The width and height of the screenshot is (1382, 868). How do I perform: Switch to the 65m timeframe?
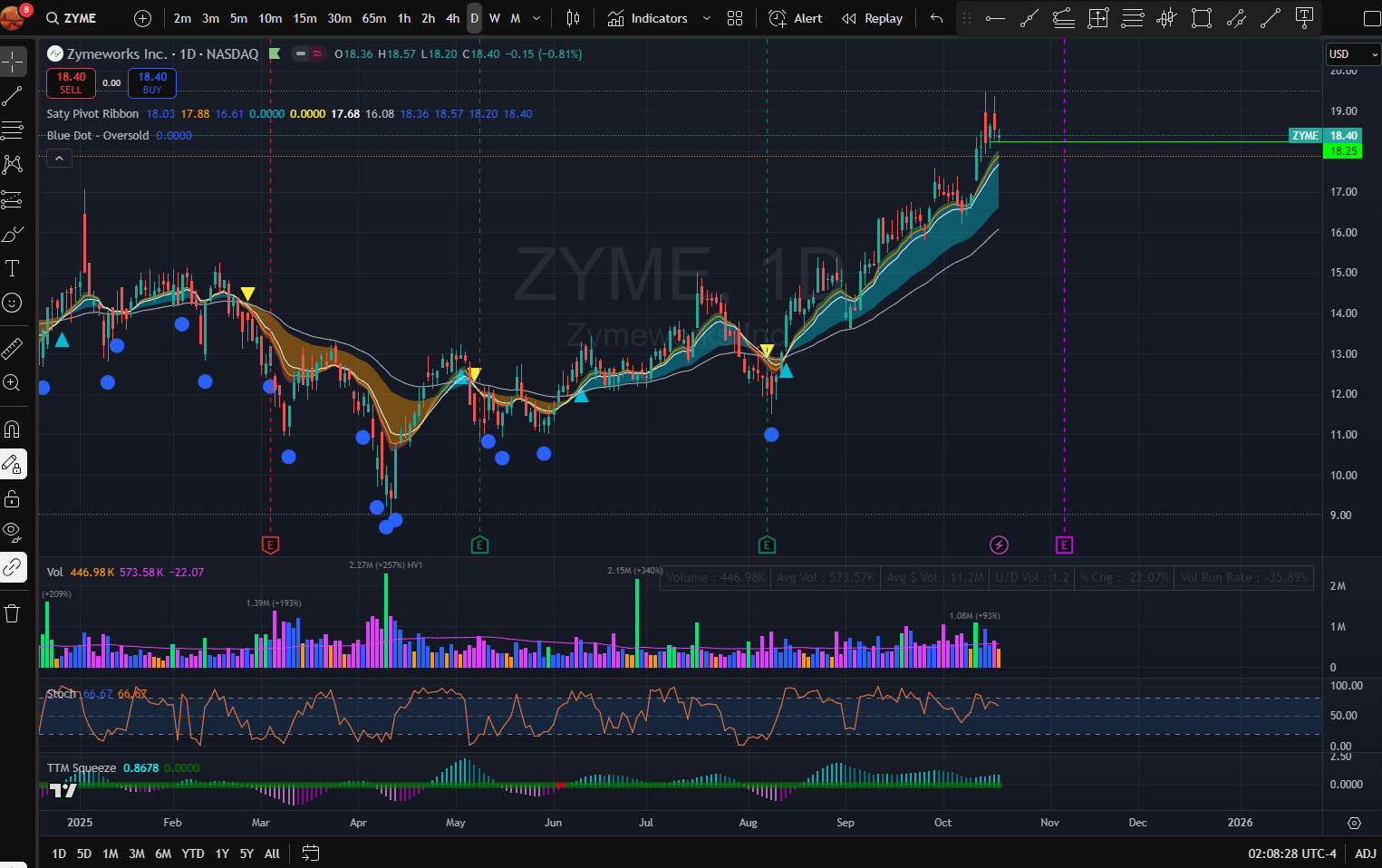[x=373, y=18]
